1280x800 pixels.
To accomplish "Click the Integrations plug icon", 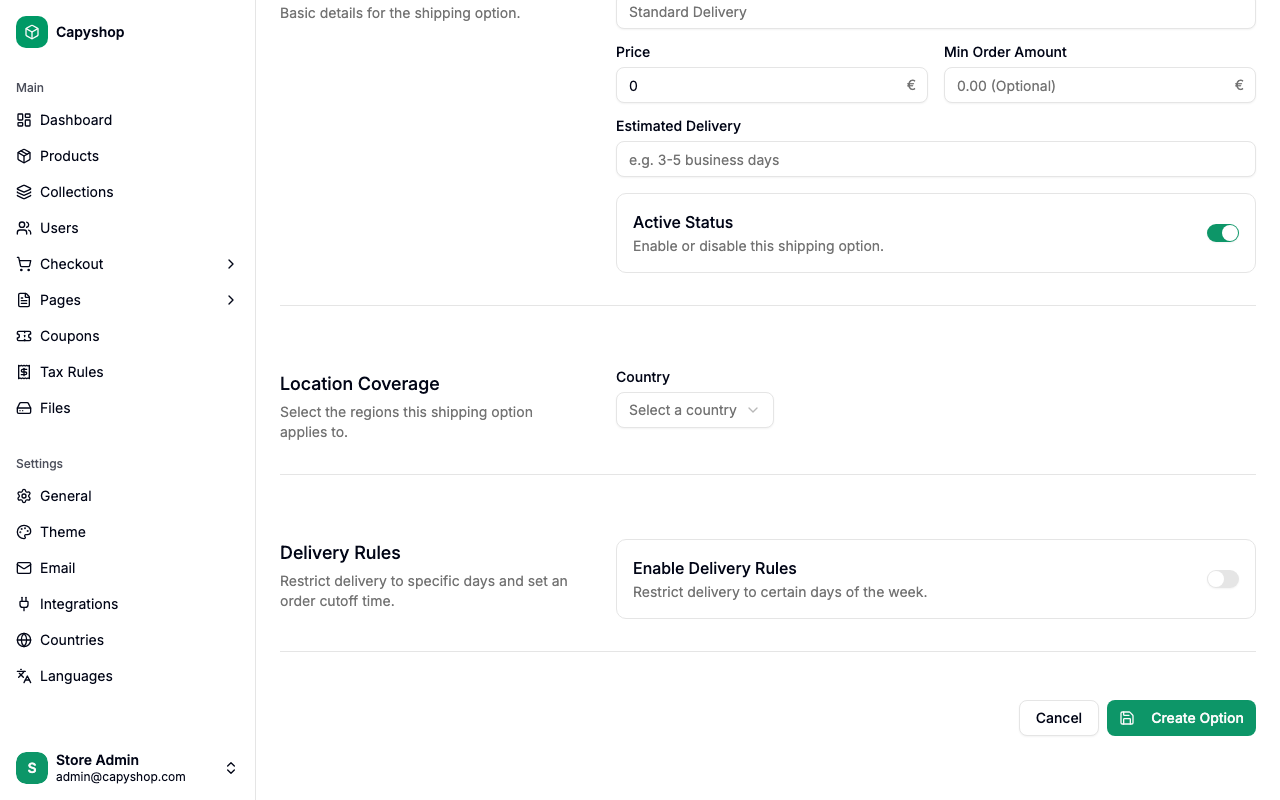I will (24, 604).
